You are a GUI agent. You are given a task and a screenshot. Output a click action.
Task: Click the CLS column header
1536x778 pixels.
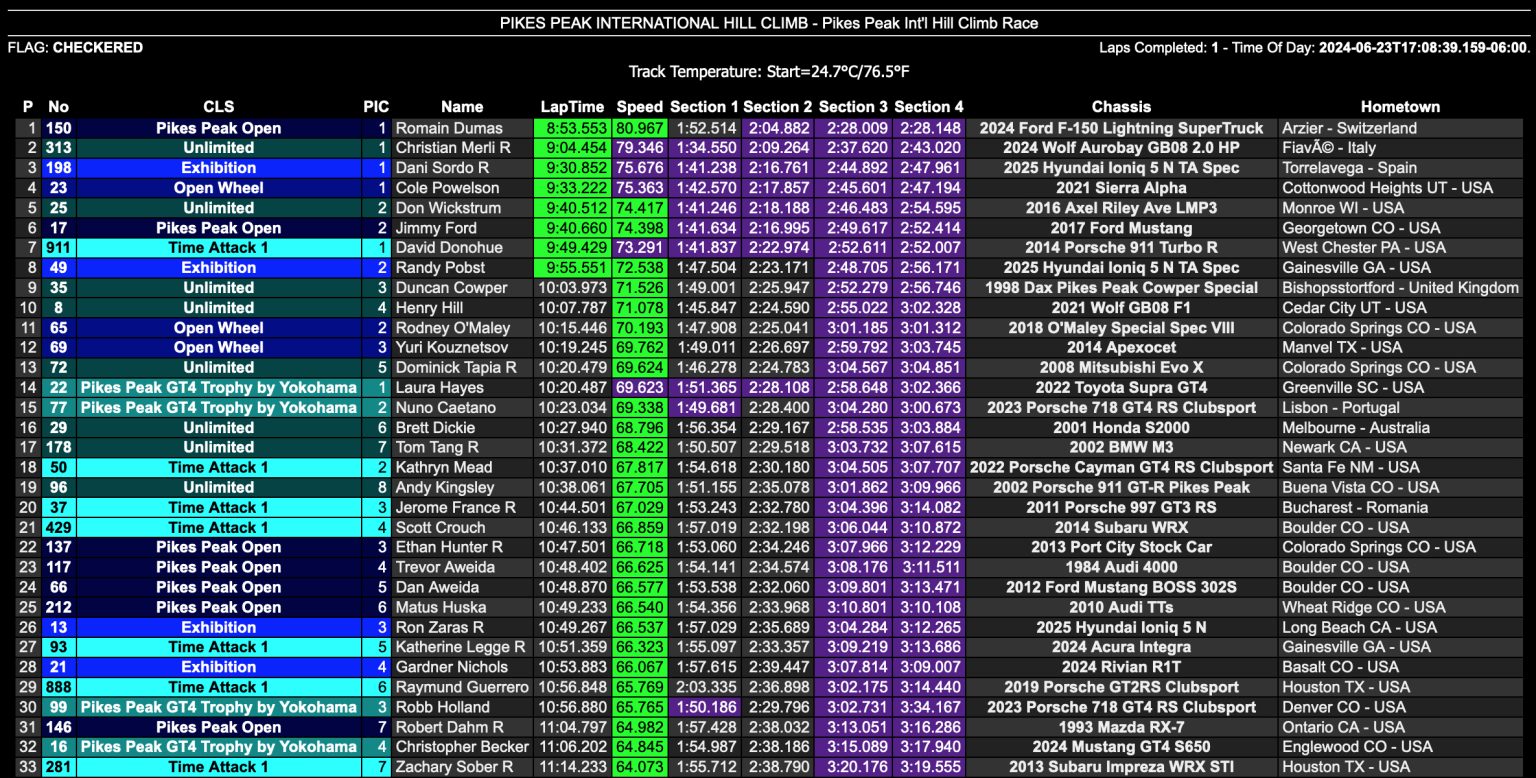pyautogui.click(x=218, y=107)
